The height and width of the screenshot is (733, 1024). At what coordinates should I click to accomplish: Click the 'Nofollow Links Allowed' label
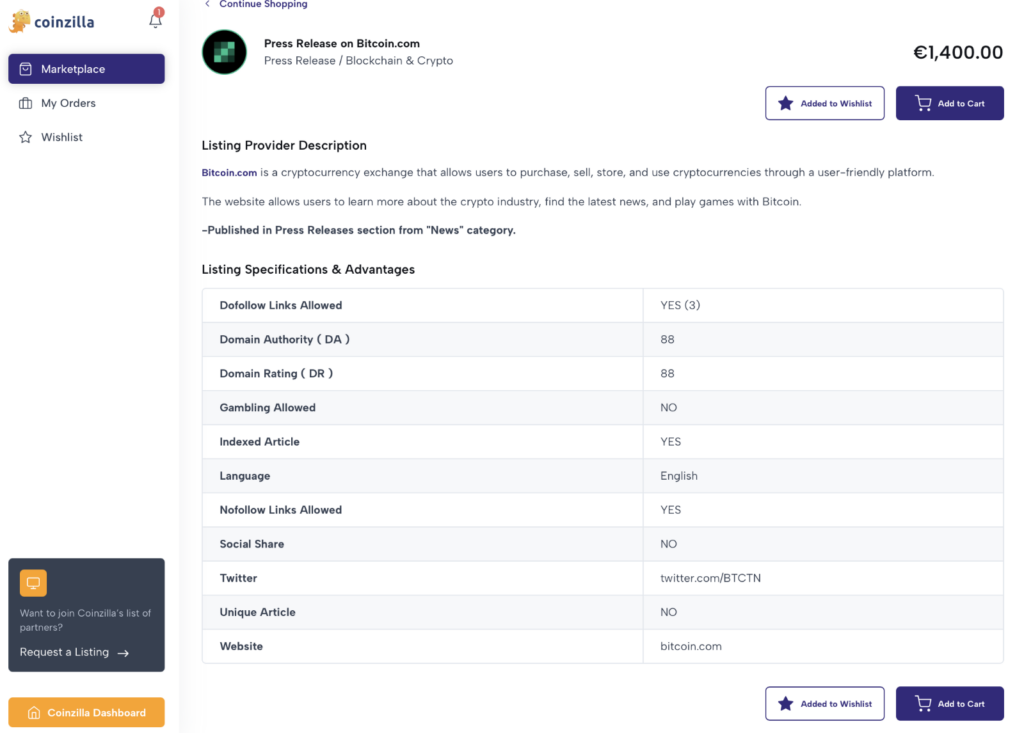point(281,510)
